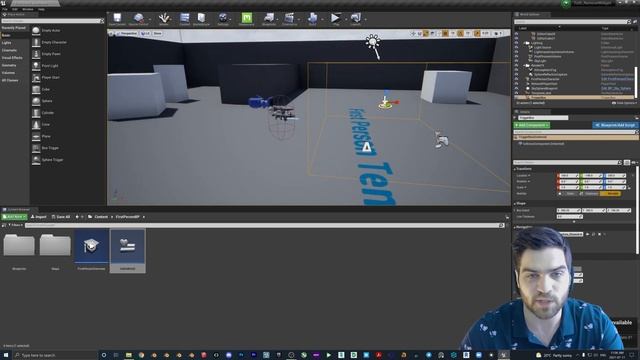Toggle visibility of Light Source in outliner
This screenshot has height=360, width=640.
(516, 47)
